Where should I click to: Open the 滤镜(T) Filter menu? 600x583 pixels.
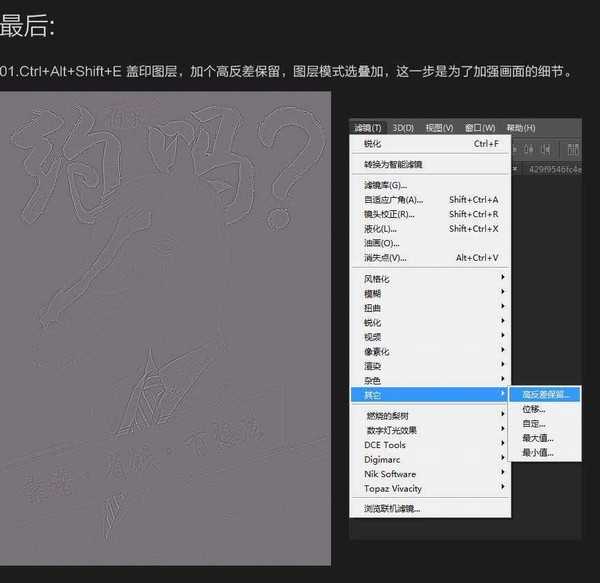(x=368, y=128)
